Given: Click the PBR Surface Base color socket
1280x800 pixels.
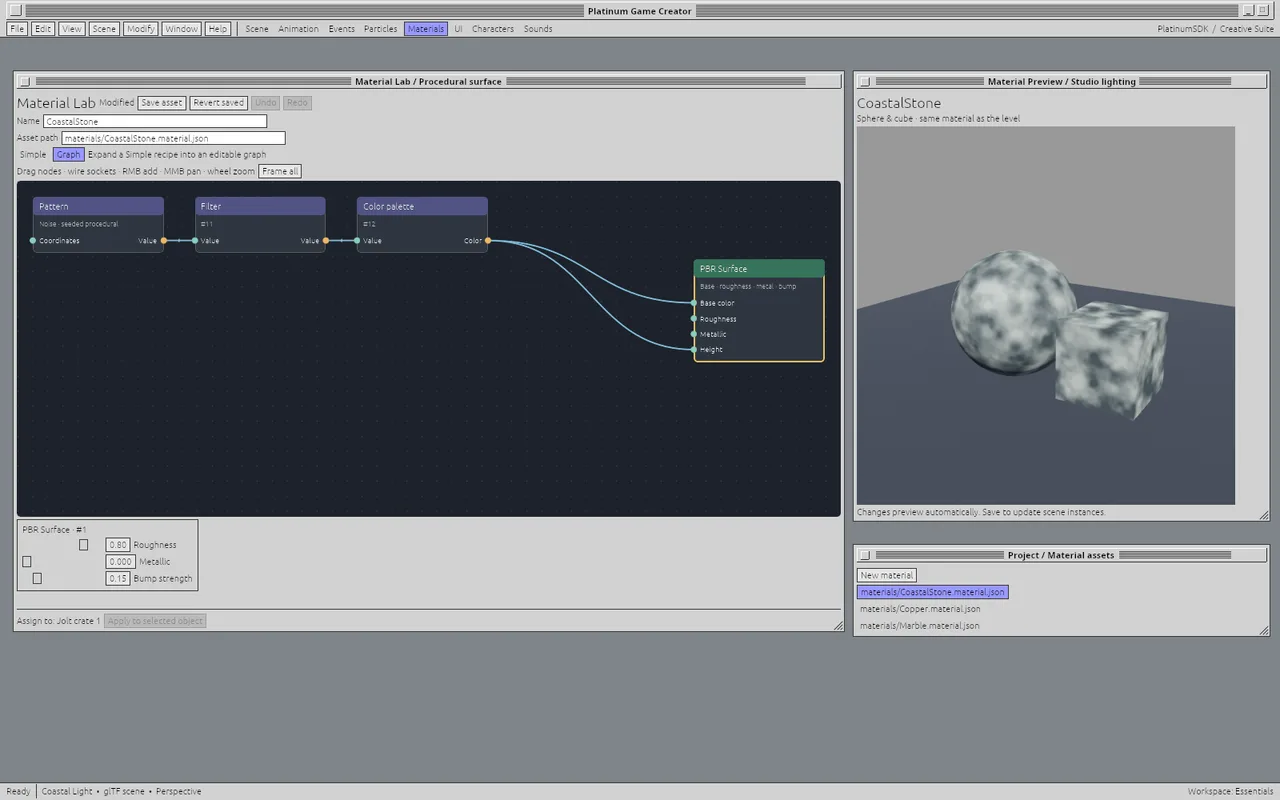Looking at the screenshot, I should click(x=694, y=303).
